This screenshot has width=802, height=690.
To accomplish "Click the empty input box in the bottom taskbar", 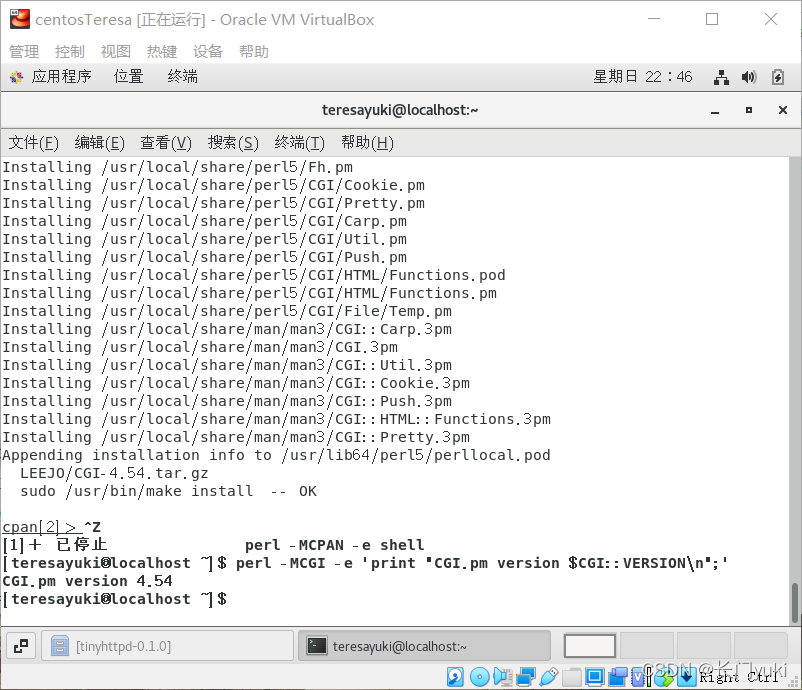I will tap(589, 645).
